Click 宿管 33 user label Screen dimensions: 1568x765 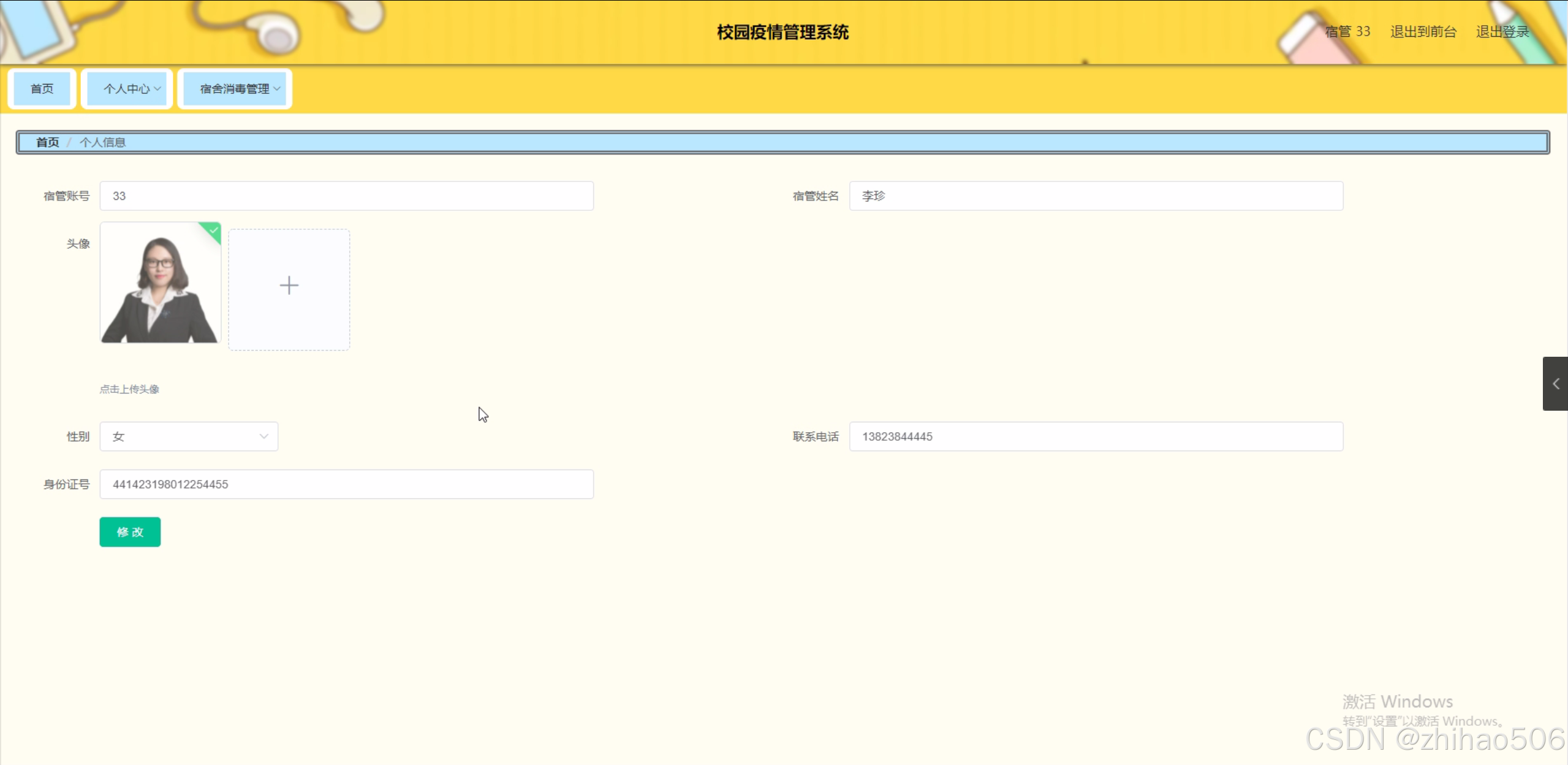1347,32
